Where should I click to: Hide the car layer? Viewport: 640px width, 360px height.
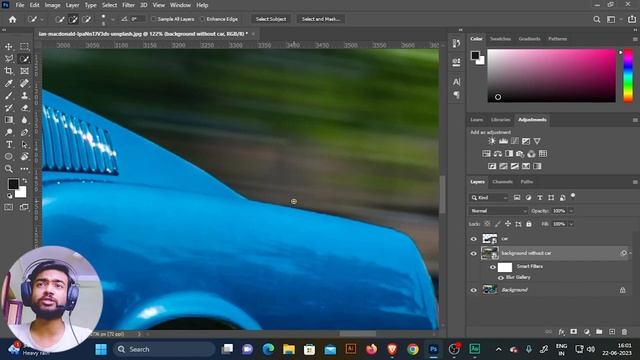click(x=473, y=239)
